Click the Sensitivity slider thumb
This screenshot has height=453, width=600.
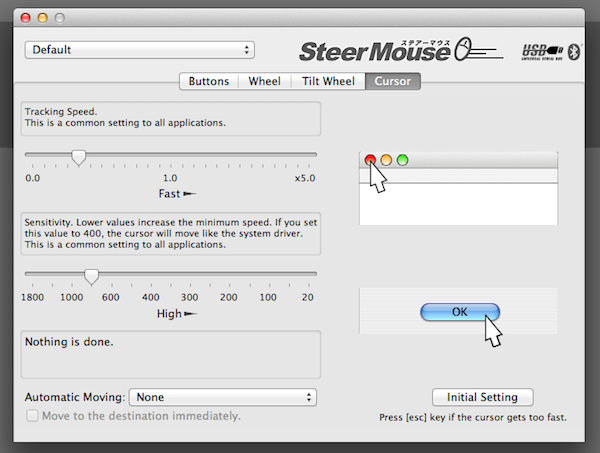[x=91, y=277]
